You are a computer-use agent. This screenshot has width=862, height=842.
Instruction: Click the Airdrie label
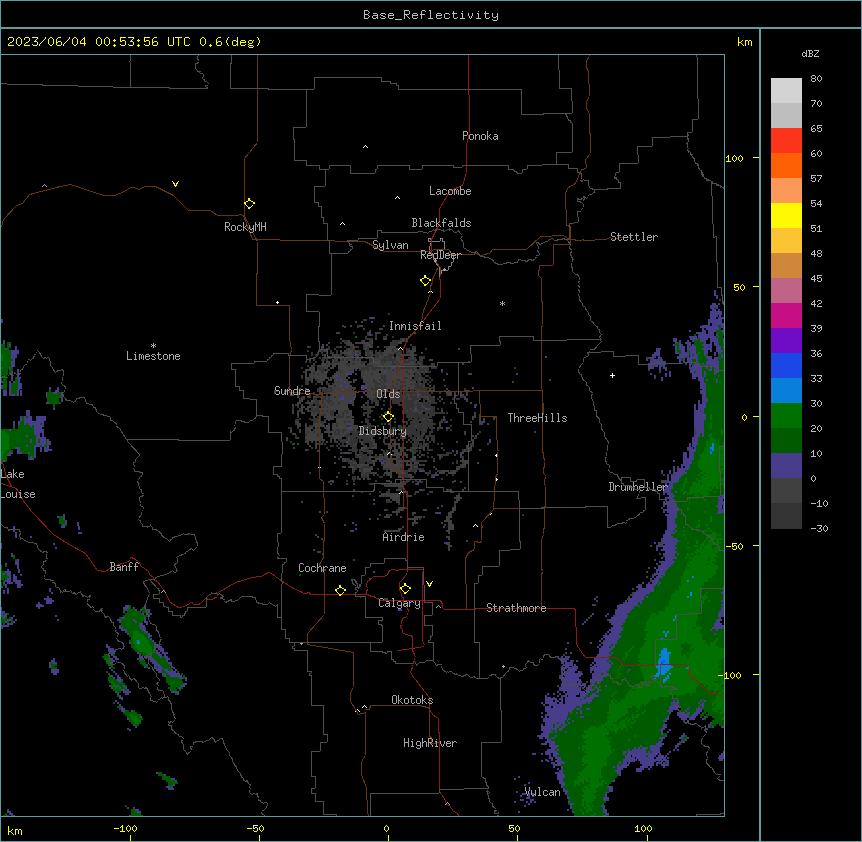[x=403, y=537]
